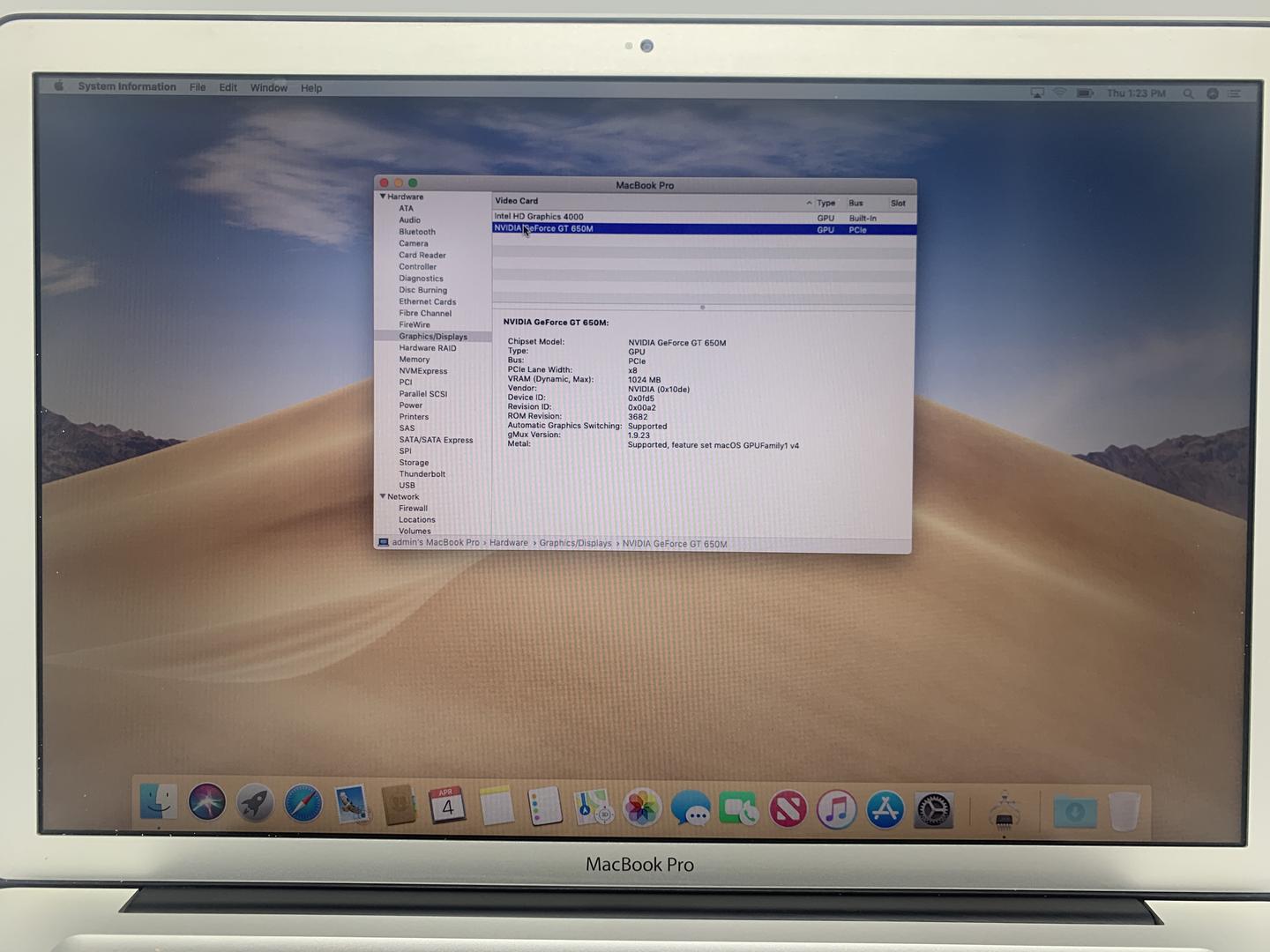Sort by Slot column header

coord(899,203)
